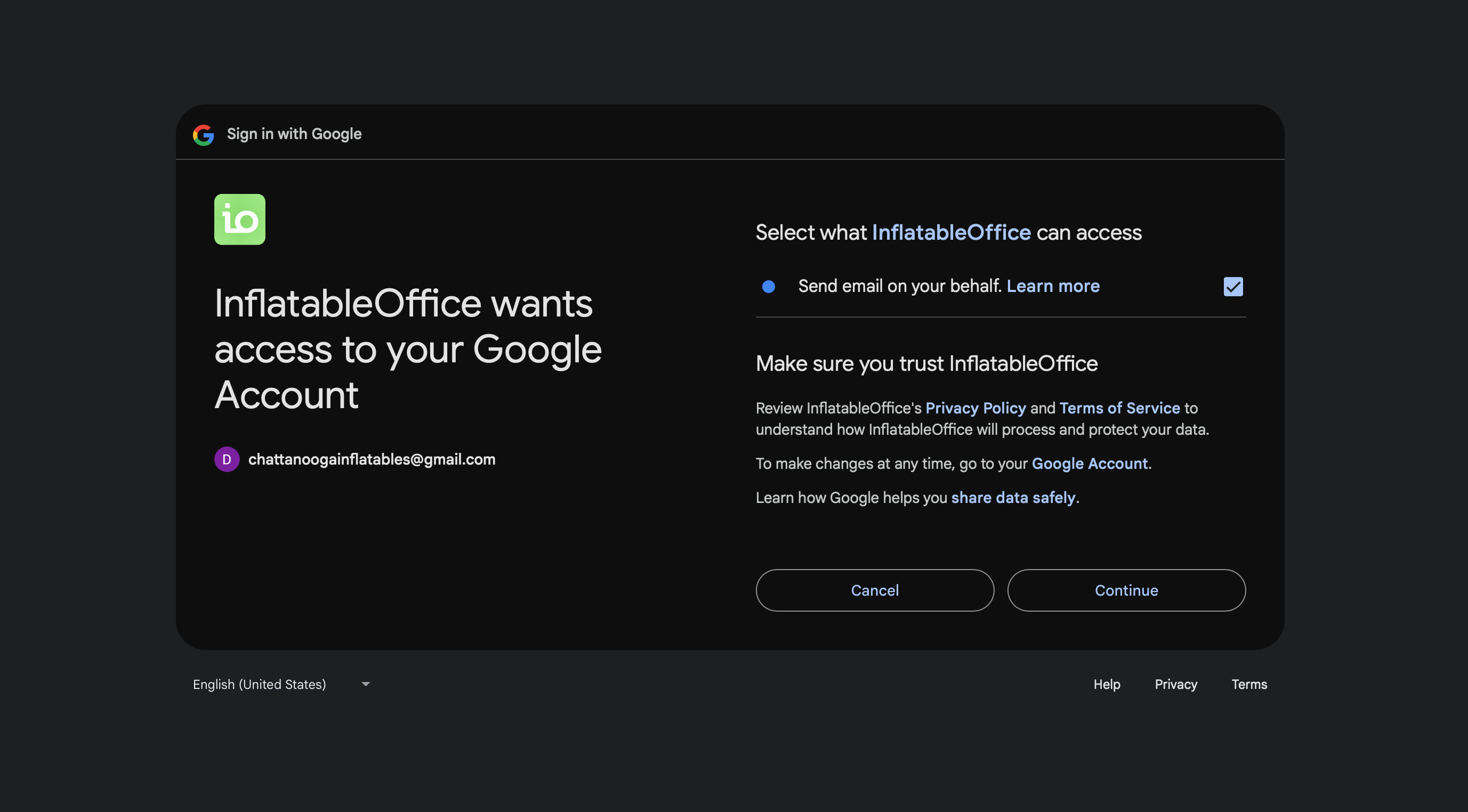Click the green InflatableOffice io logo

pos(239,220)
